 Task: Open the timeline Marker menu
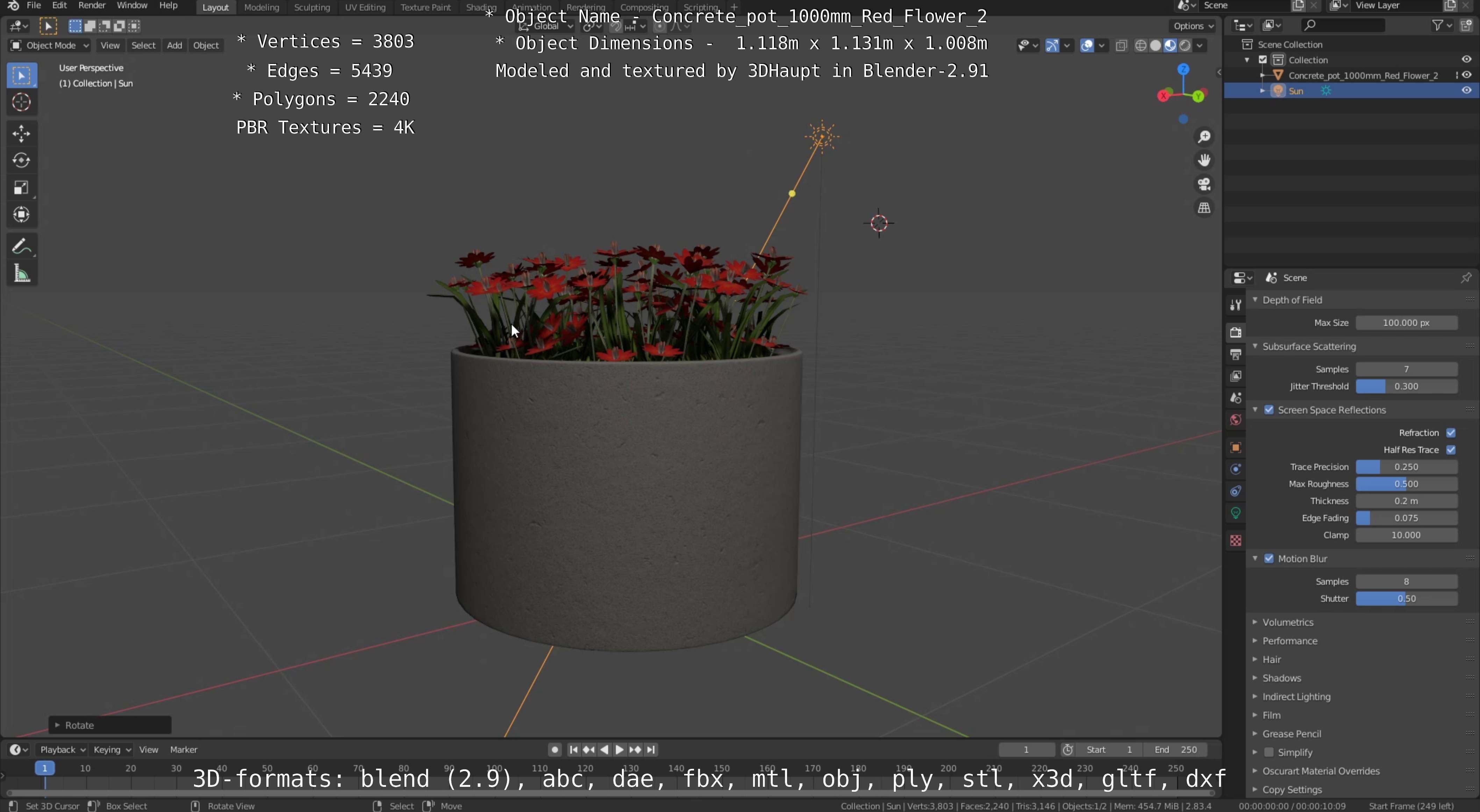(184, 750)
